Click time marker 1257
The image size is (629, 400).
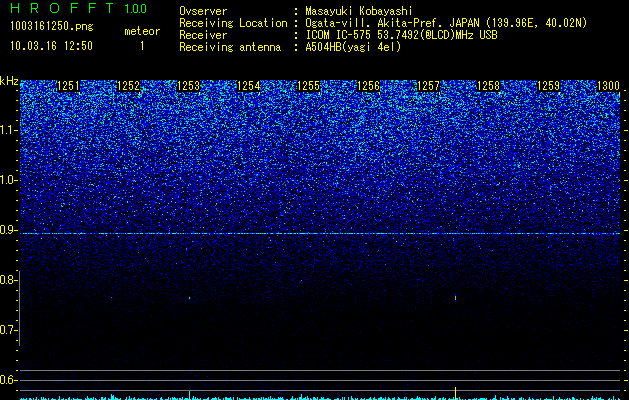428,86
